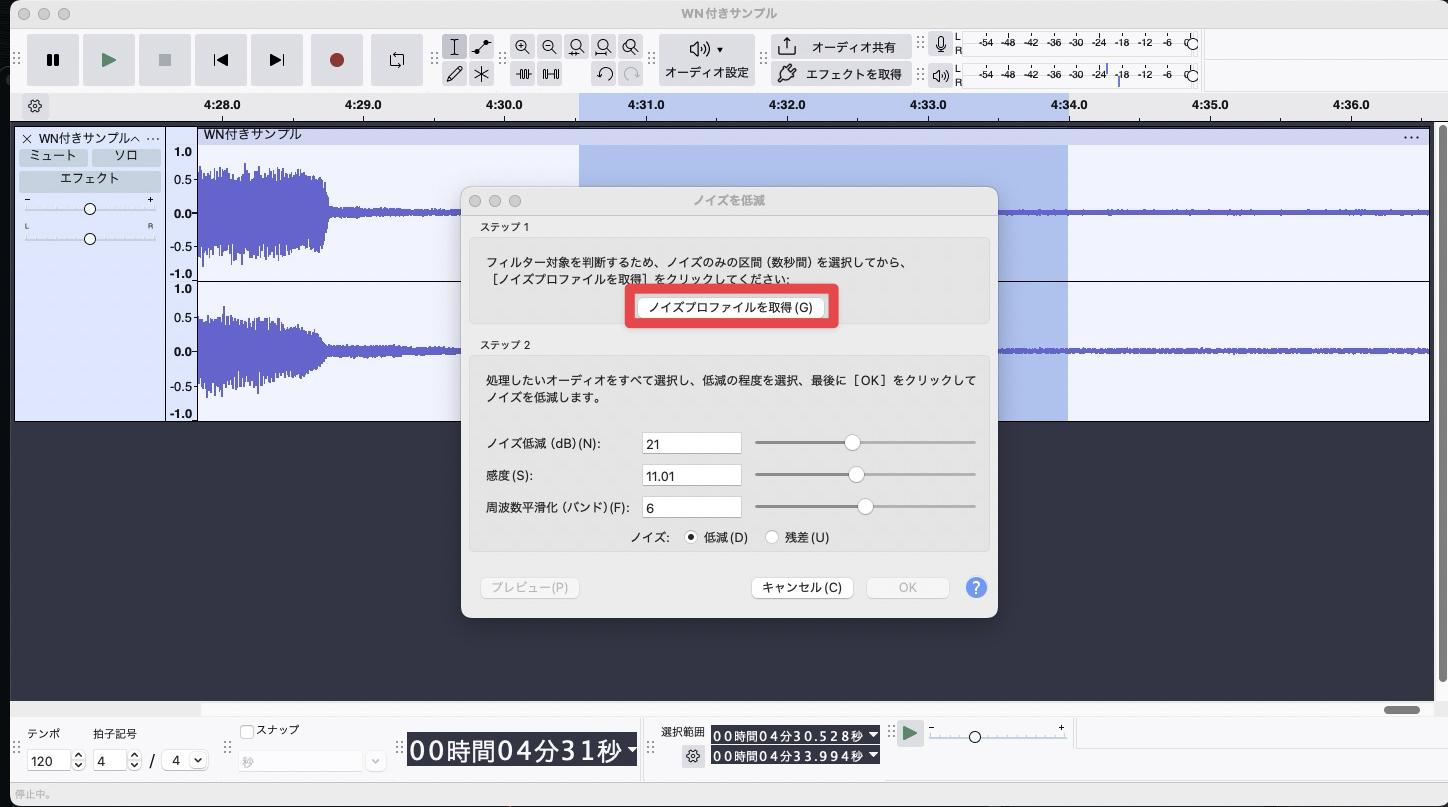Select the Draw pencil tool
The height and width of the screenshot is (807, 1448).
click(454, 74)
